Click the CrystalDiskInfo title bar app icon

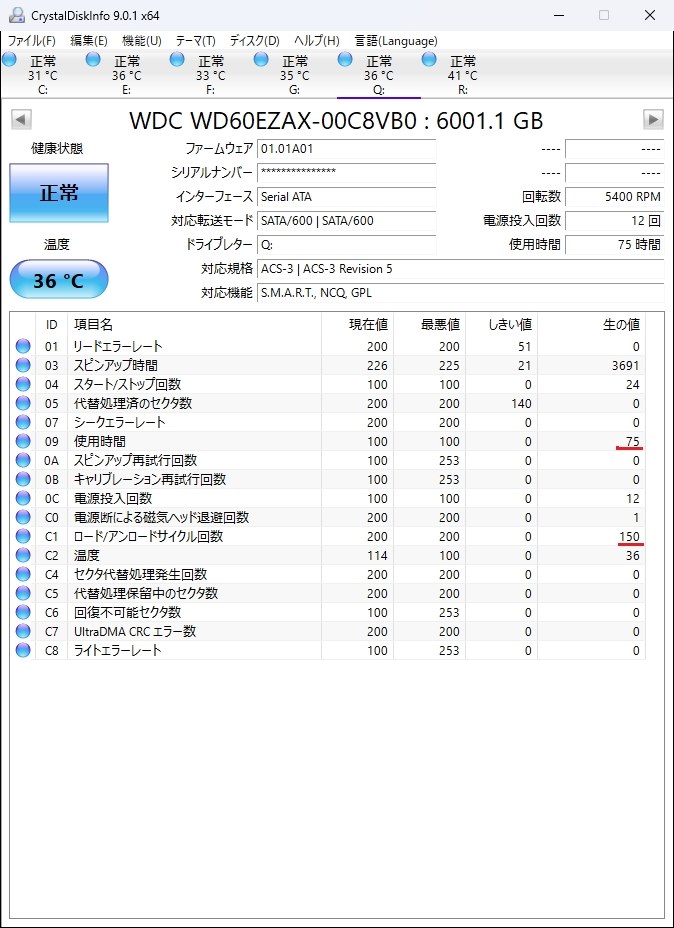tap(17, 15)
